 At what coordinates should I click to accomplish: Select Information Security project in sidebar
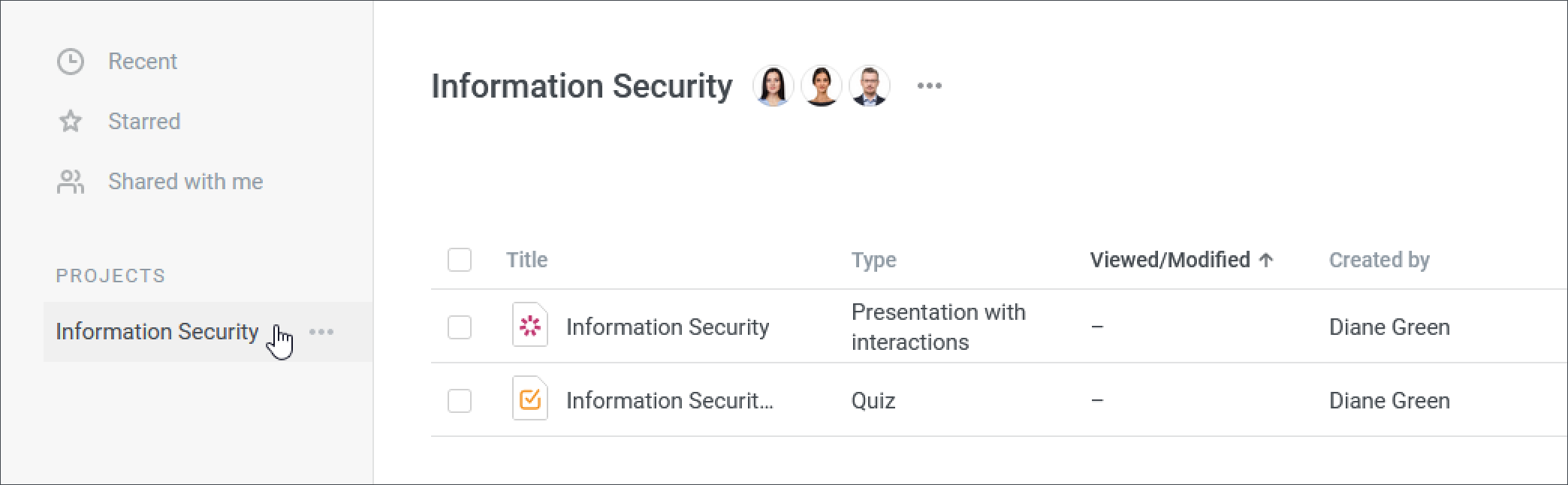[x=157, y=332]
